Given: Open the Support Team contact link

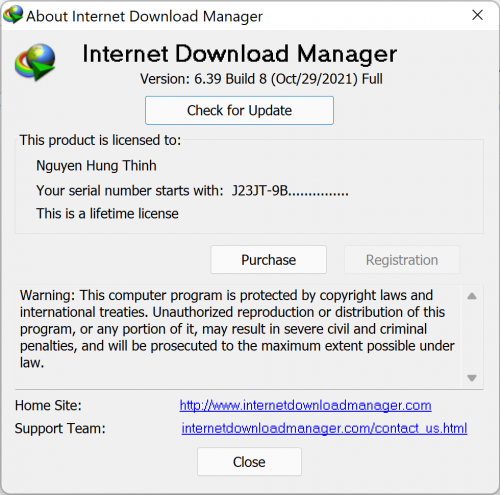Looking at the screenshot, I should (324, 428).
